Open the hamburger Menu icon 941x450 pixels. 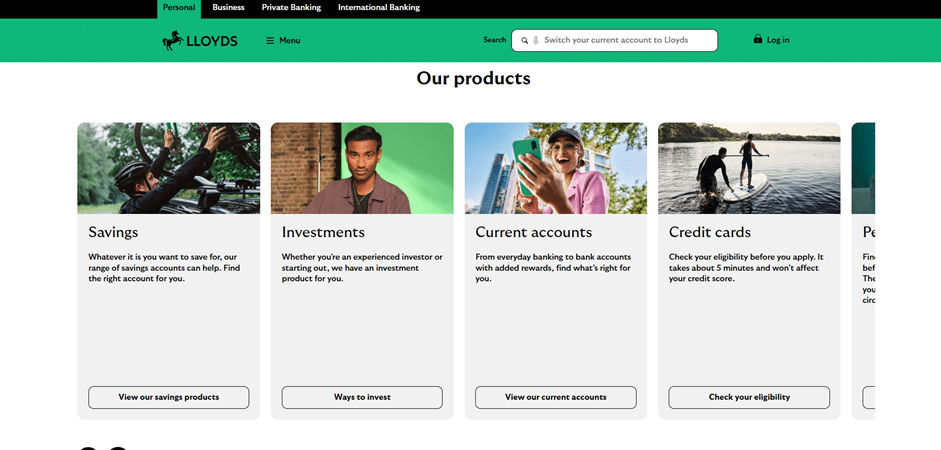point(270,41)
